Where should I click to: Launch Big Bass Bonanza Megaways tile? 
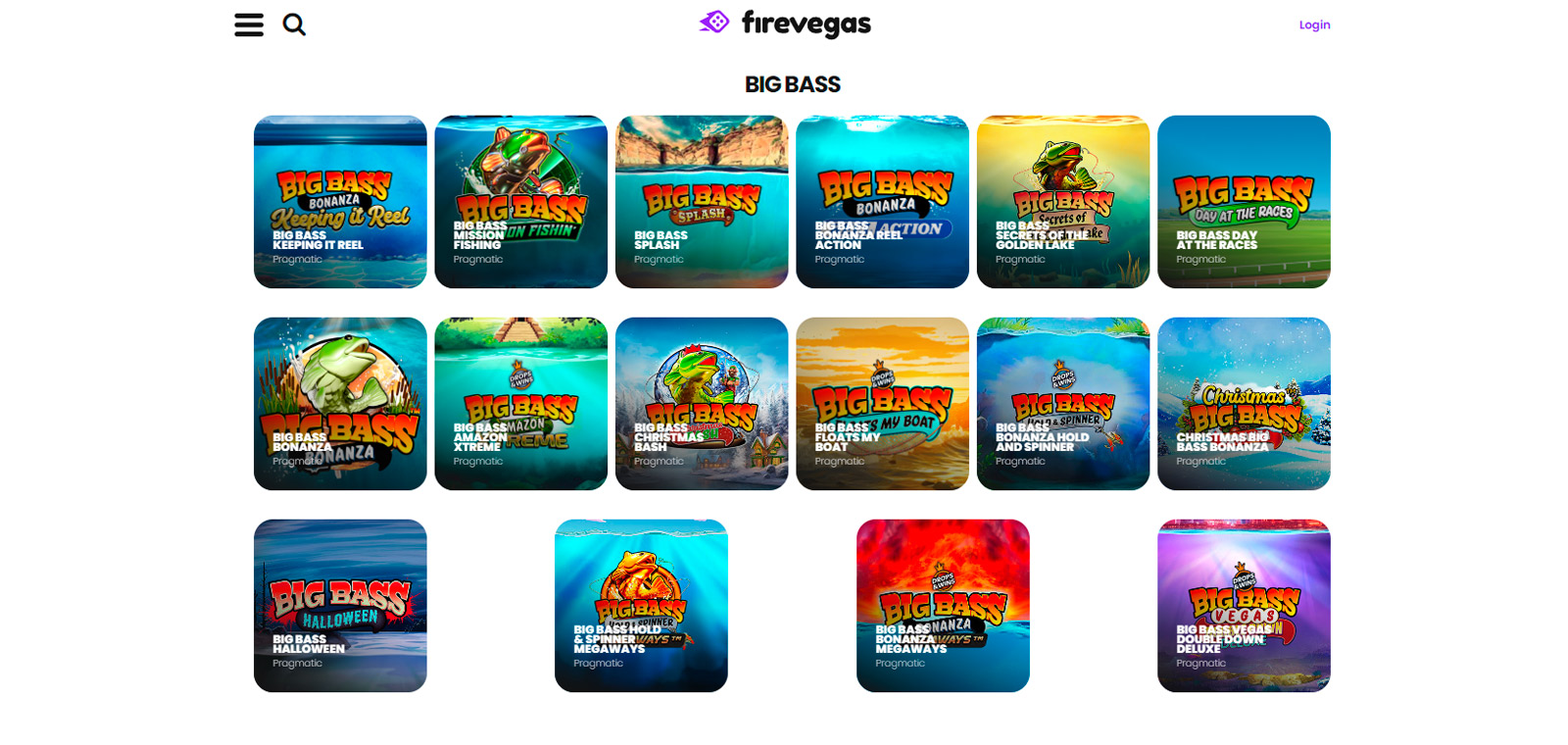coord(943,606)
